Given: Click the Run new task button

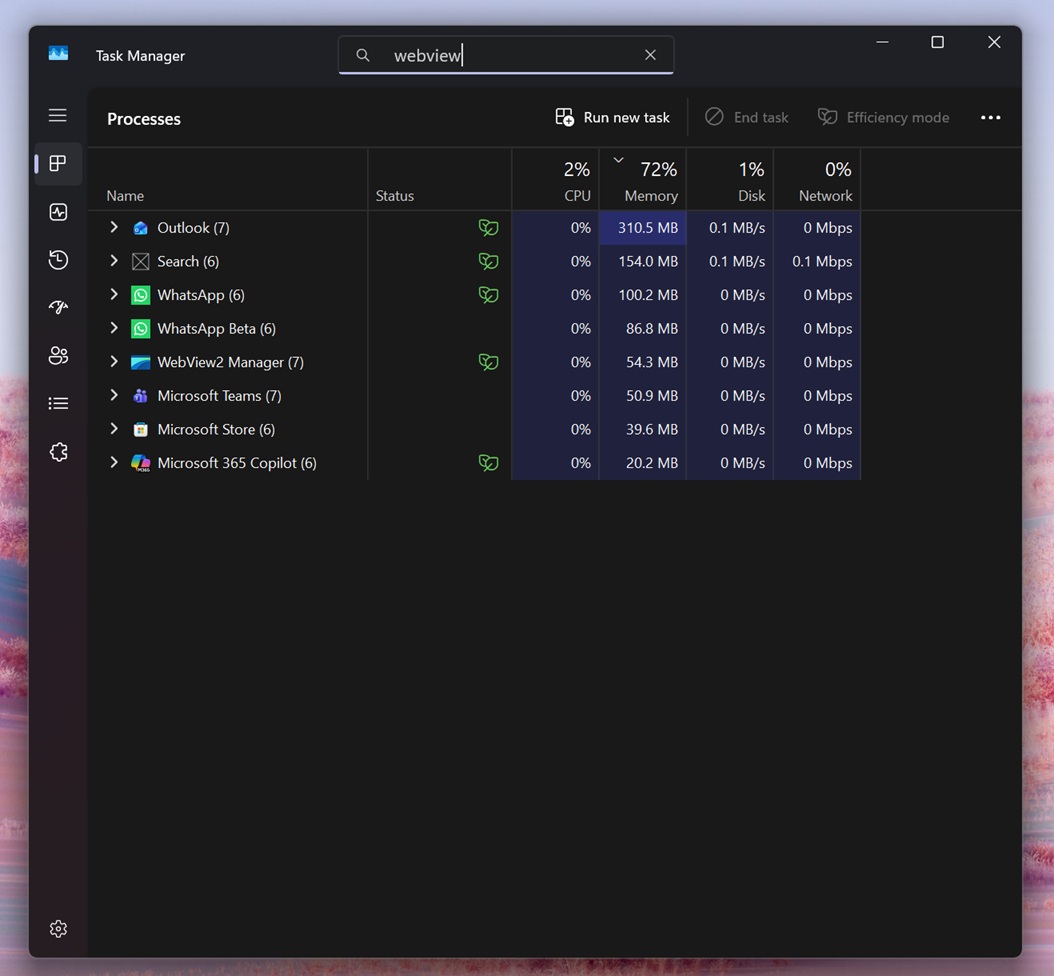Looking at the screenshot, I should pos(611,117).
